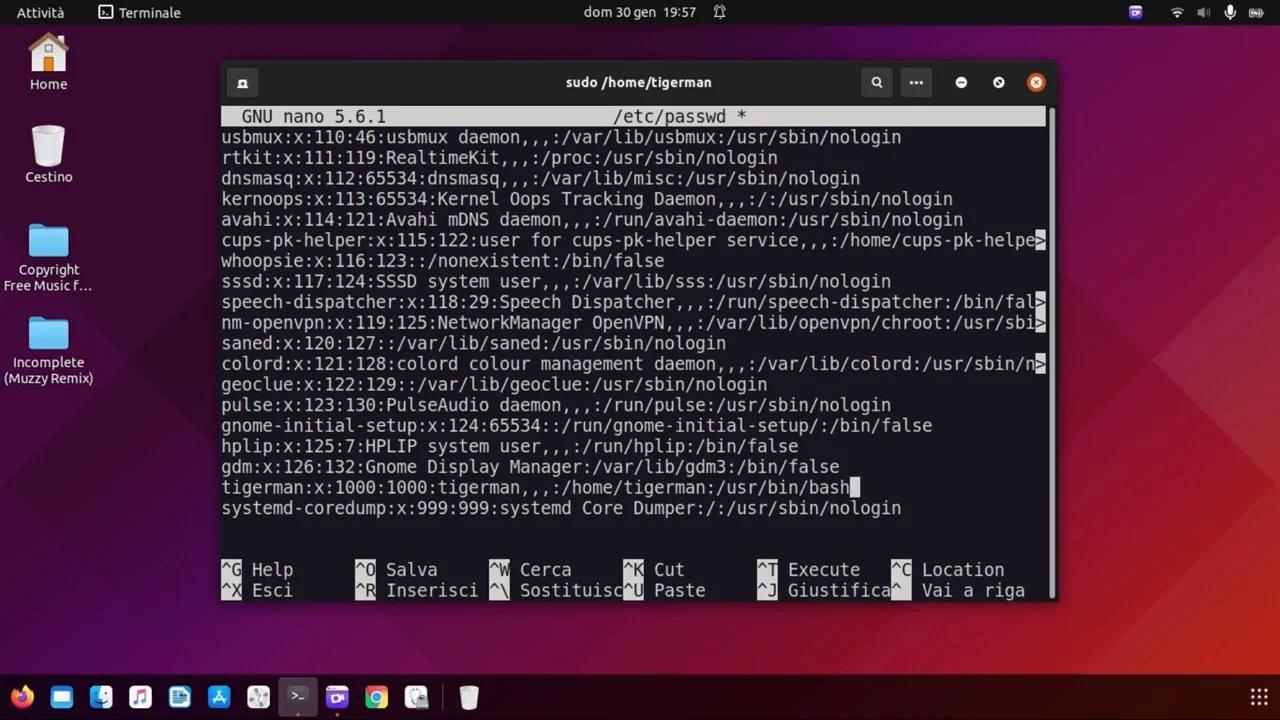Open the screen recorder app in the dock

336,697
